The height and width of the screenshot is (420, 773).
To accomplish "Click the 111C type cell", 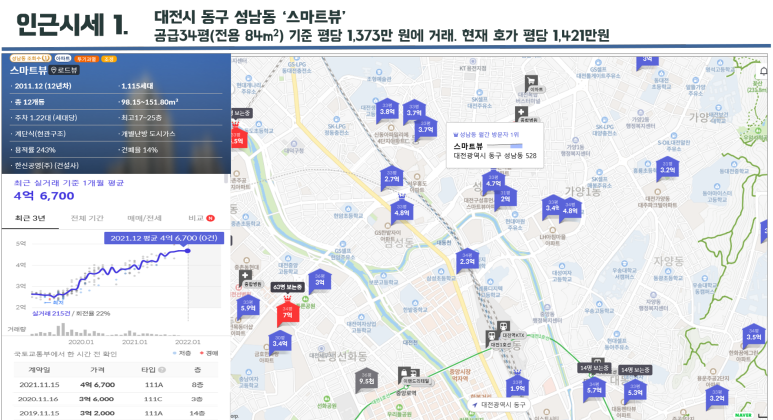I will tap(153, 399).
